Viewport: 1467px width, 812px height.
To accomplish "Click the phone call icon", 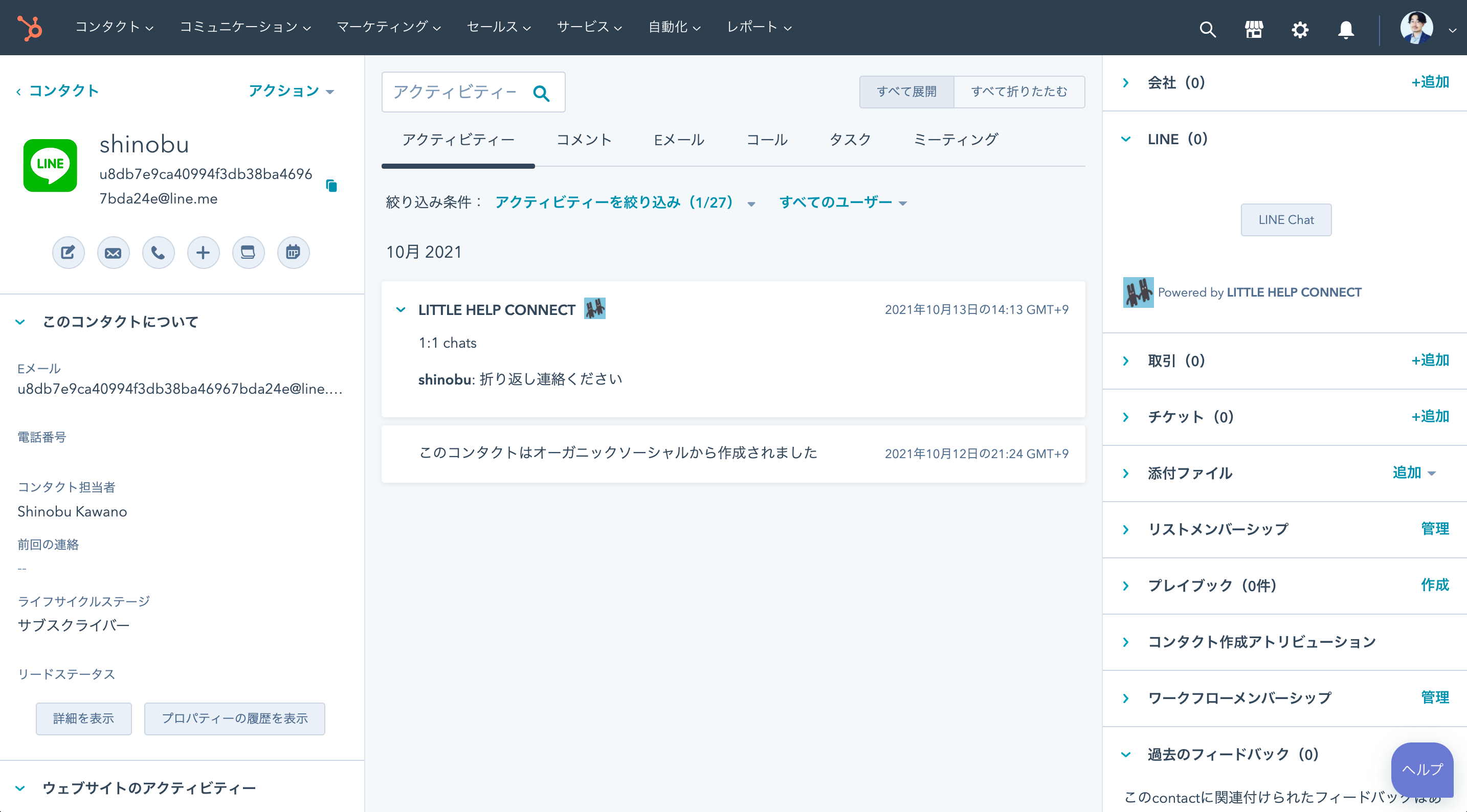I will click(159, 252).
